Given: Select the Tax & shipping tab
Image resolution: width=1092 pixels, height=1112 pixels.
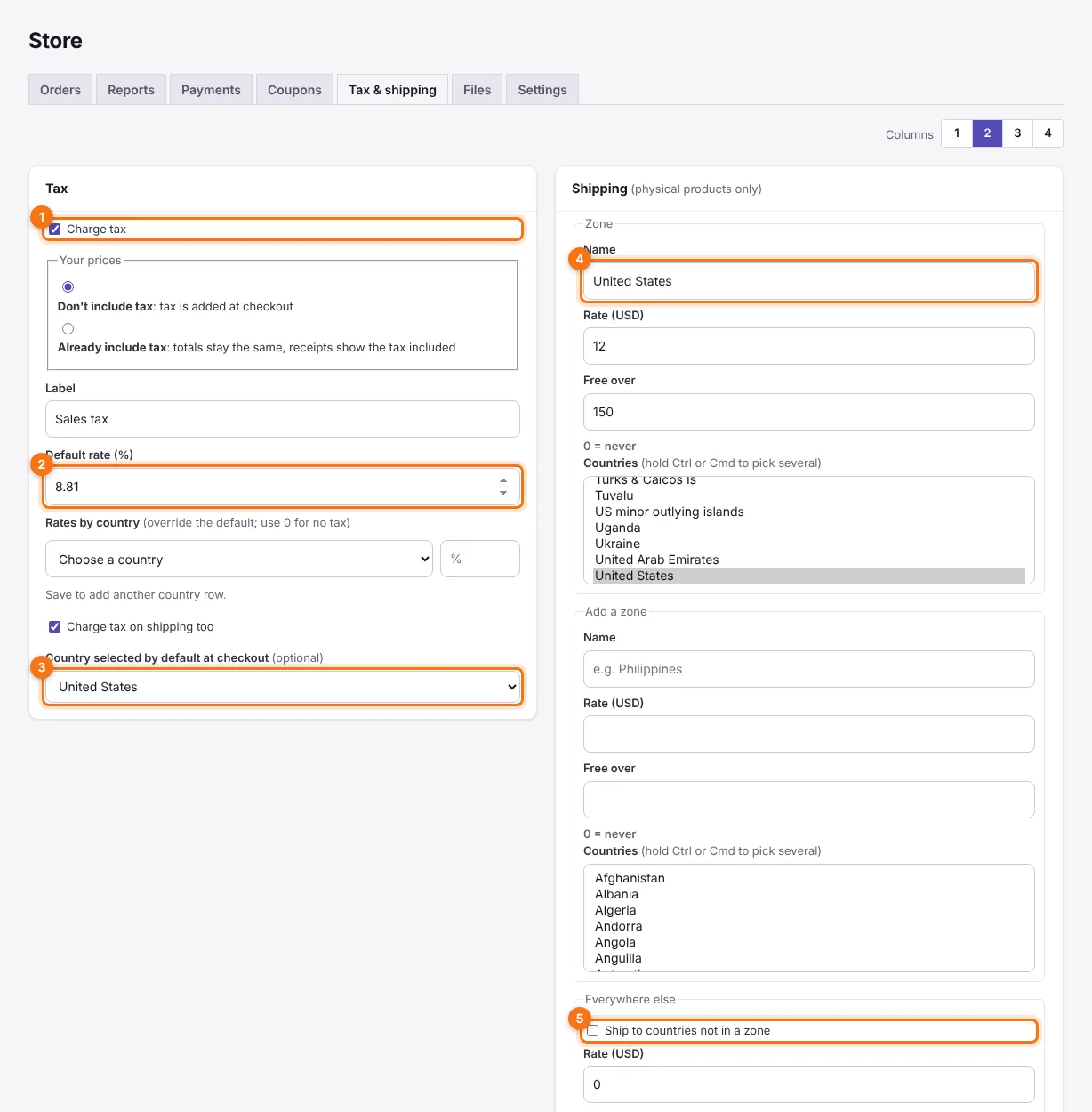Looking at the screenshot, I should [392, 90].
